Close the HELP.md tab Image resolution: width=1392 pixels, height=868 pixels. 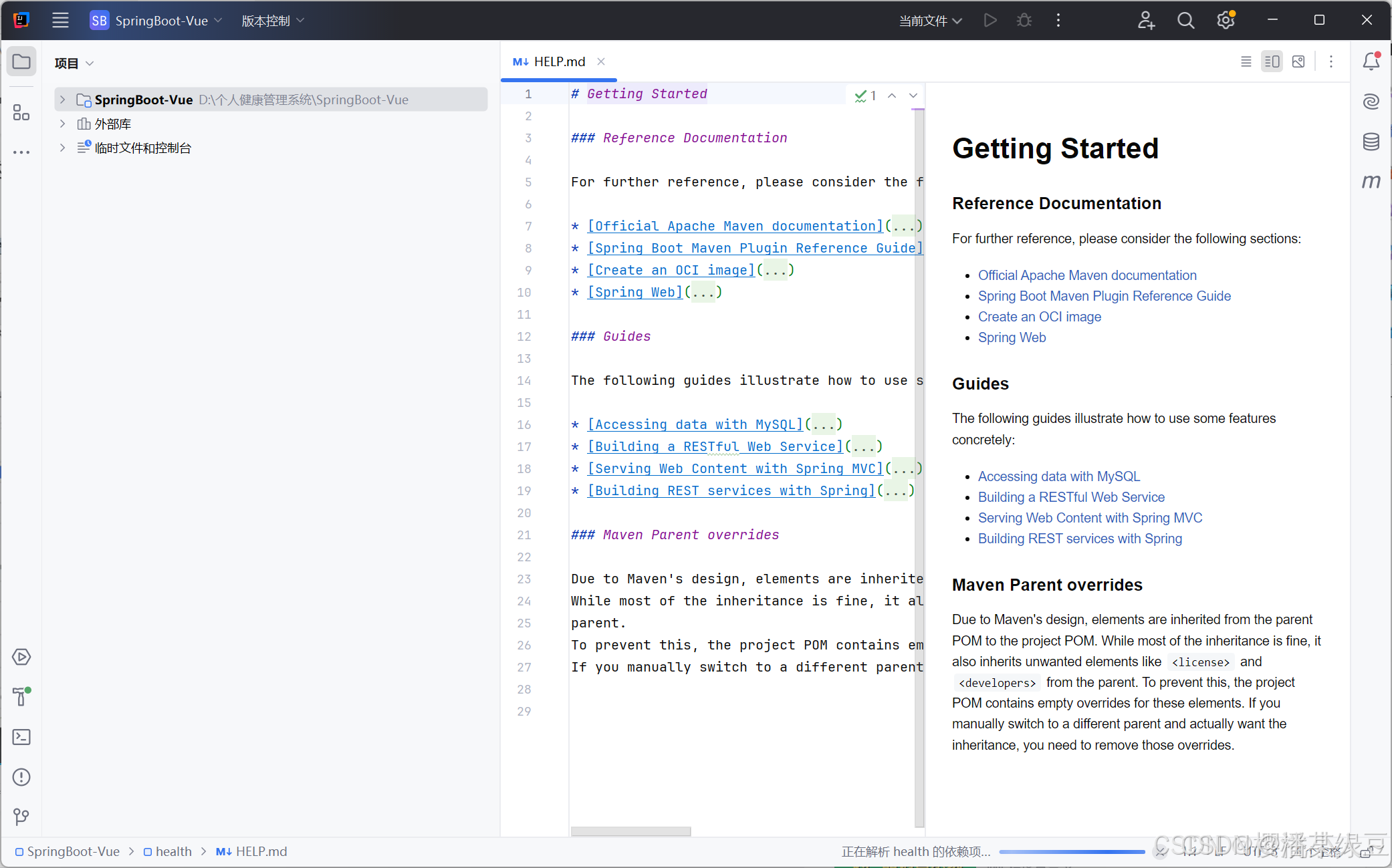point(601,61)
